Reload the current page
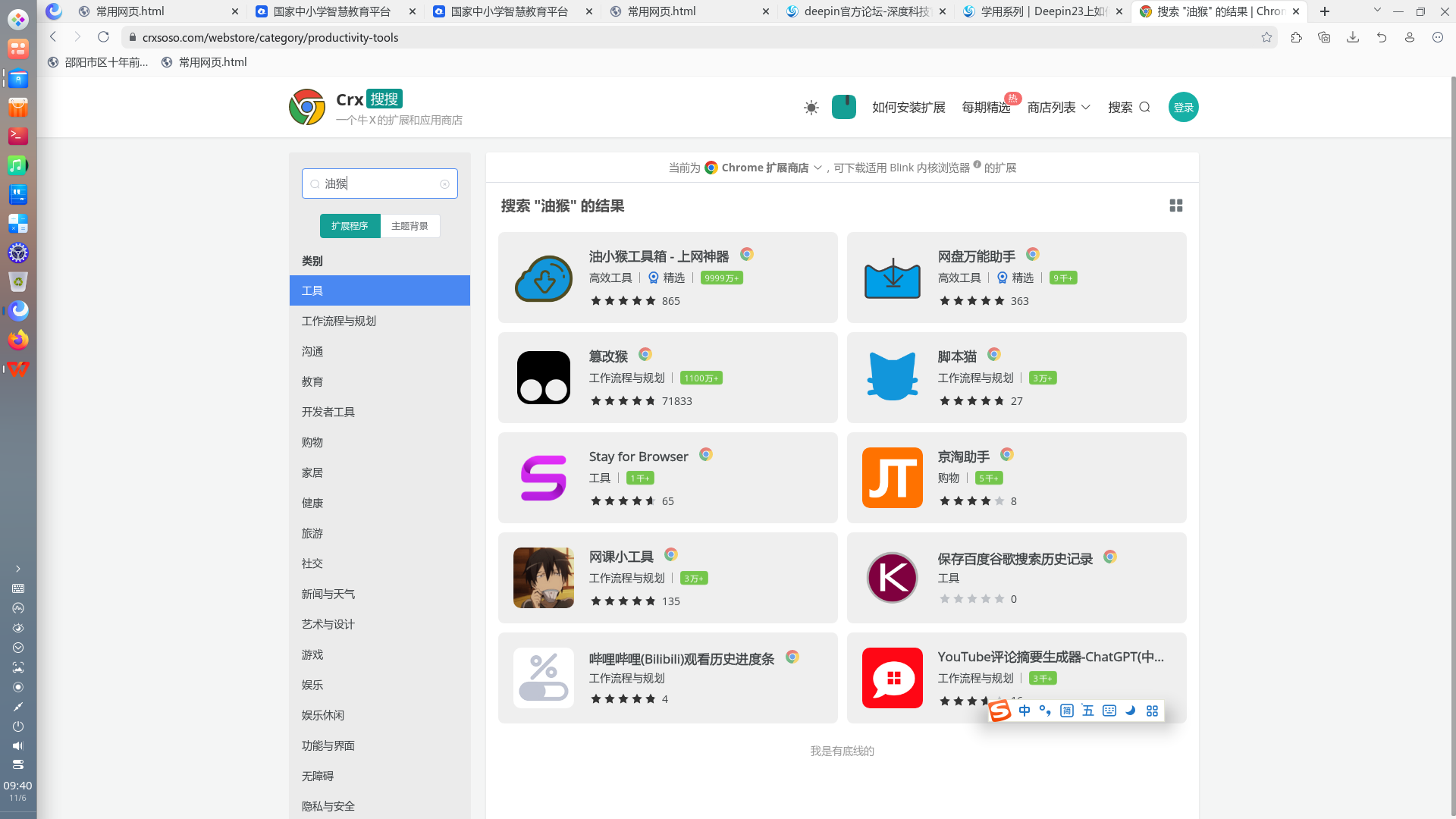This screenshot has width=1456, height=819. tap(104, 37)
